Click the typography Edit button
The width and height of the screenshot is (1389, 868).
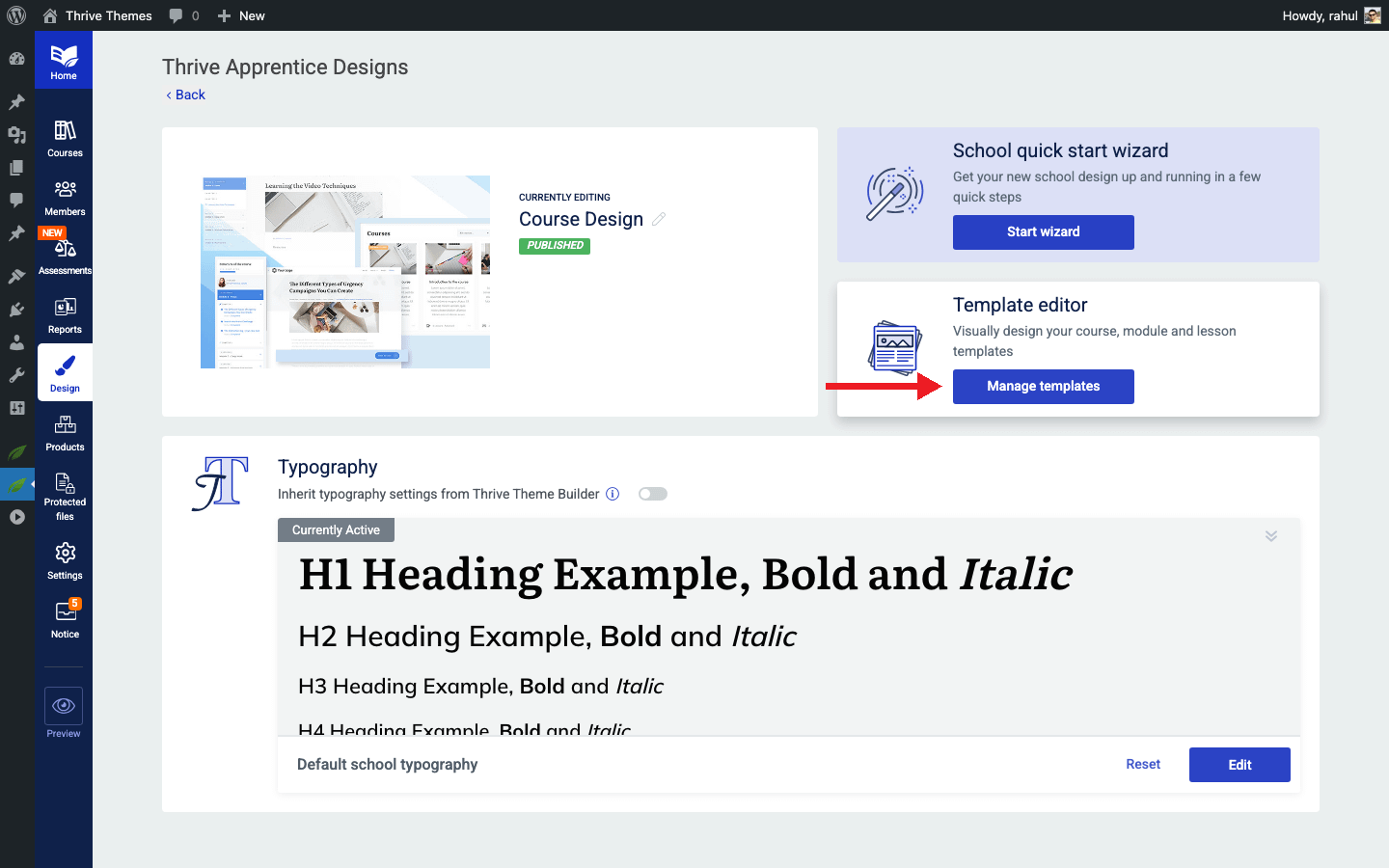click(x=1239, y=765)
